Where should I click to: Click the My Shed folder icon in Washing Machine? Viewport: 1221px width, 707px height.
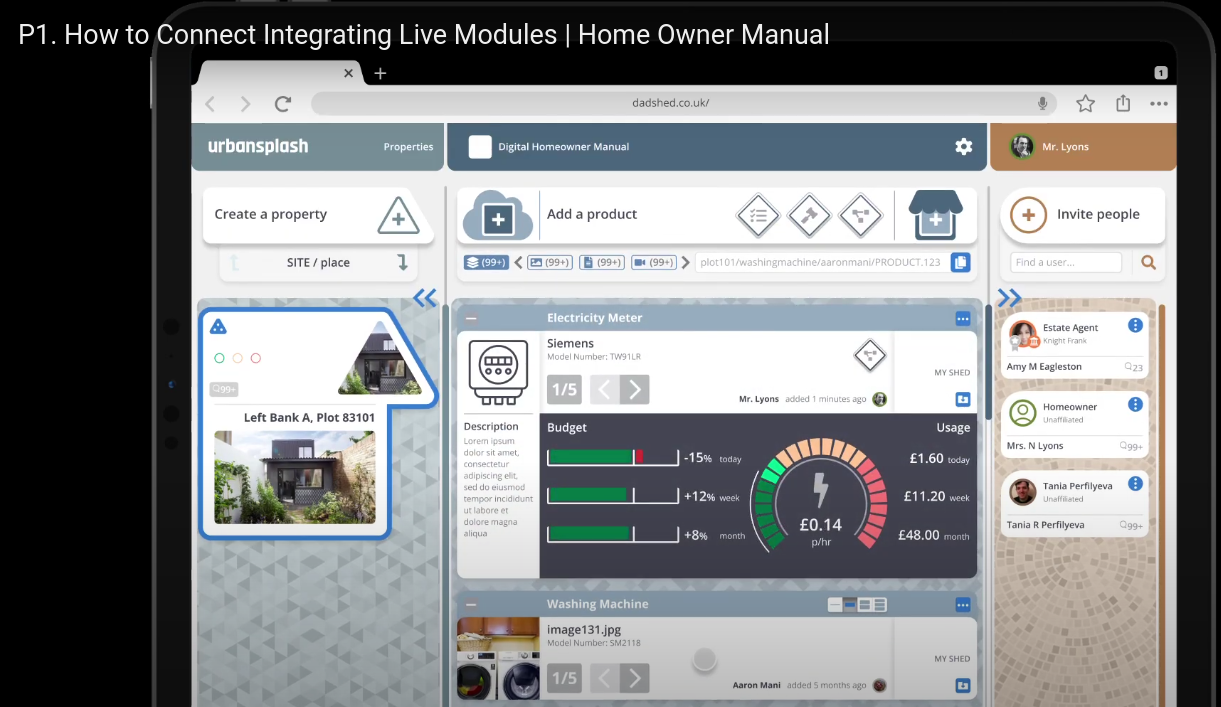(962, 685)
